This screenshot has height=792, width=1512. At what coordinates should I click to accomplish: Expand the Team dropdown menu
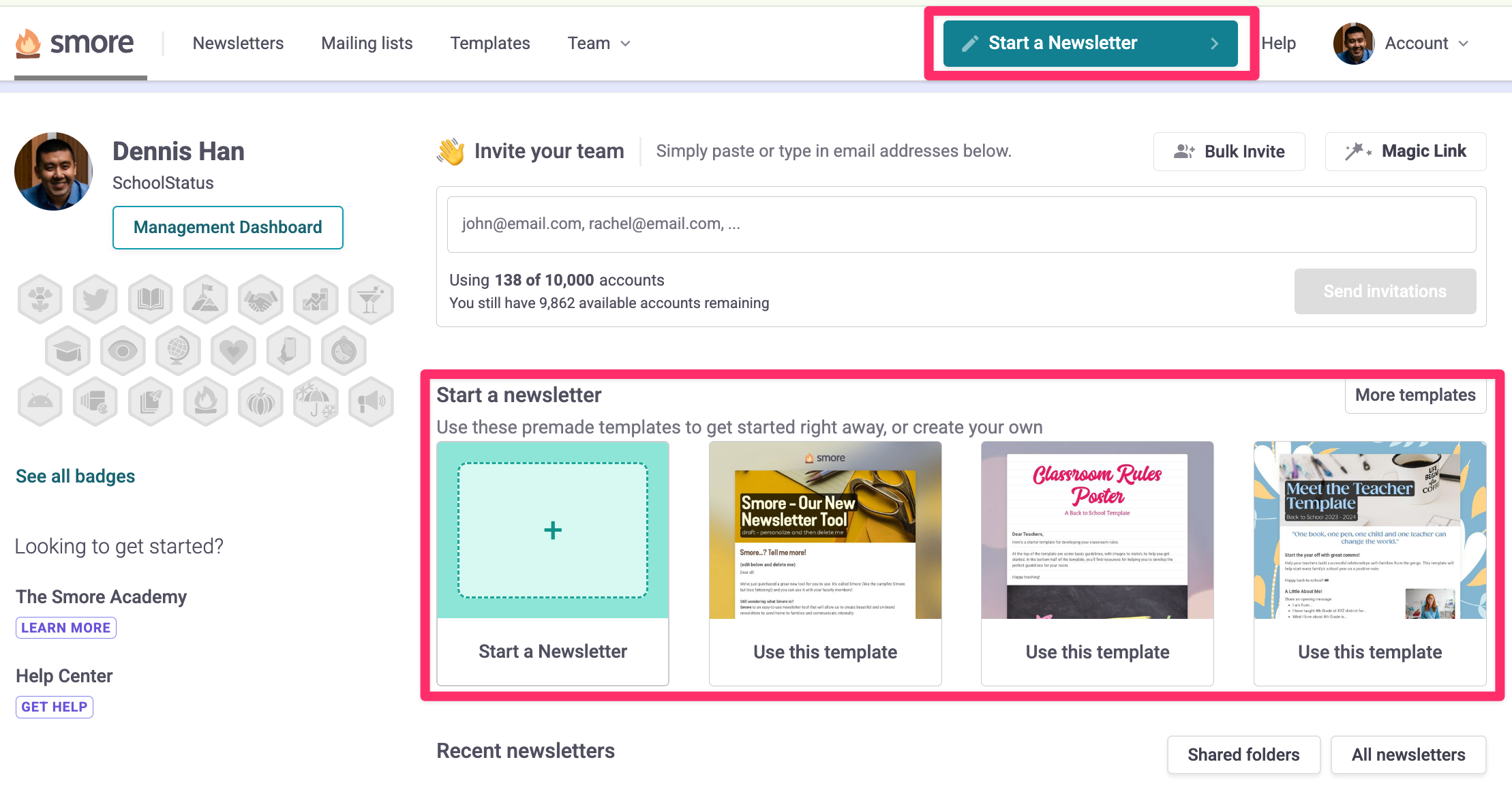pos(599,44)
